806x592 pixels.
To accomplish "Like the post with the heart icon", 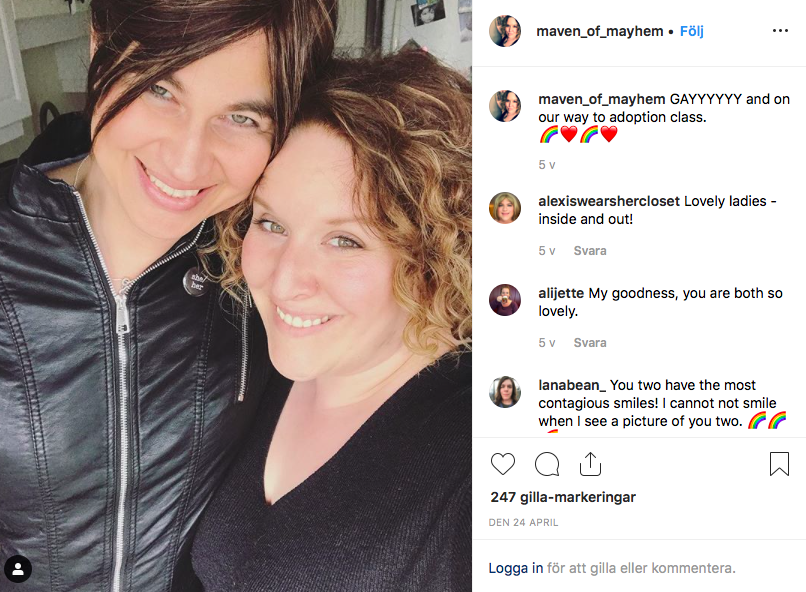I will coord(503,464).
